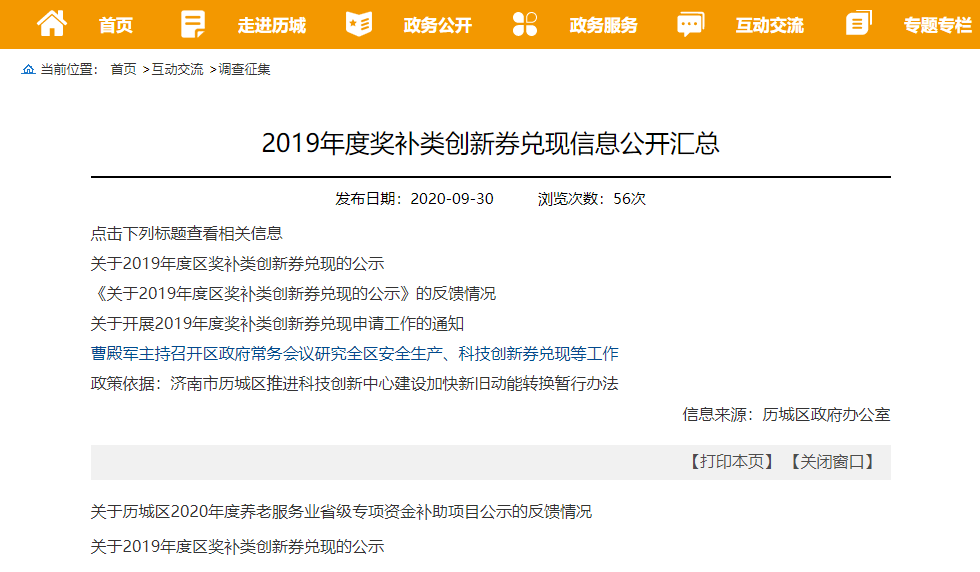Open link 关于2019年度区奖补类创新券兑现的公示 in article body

[x=238, y=264]
